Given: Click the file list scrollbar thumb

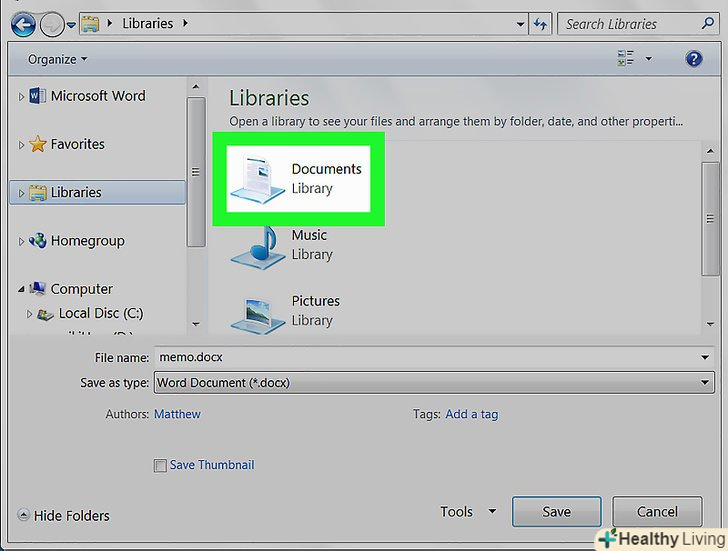Looking at the screenshot, I should tap(710, 219).
